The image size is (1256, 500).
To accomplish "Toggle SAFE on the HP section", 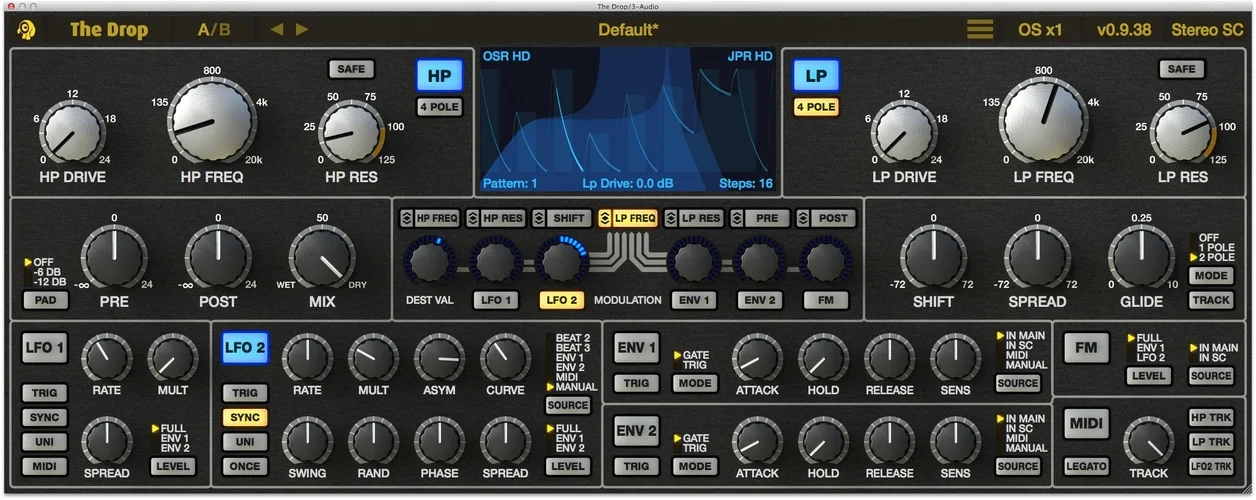I will coord(351,69).
